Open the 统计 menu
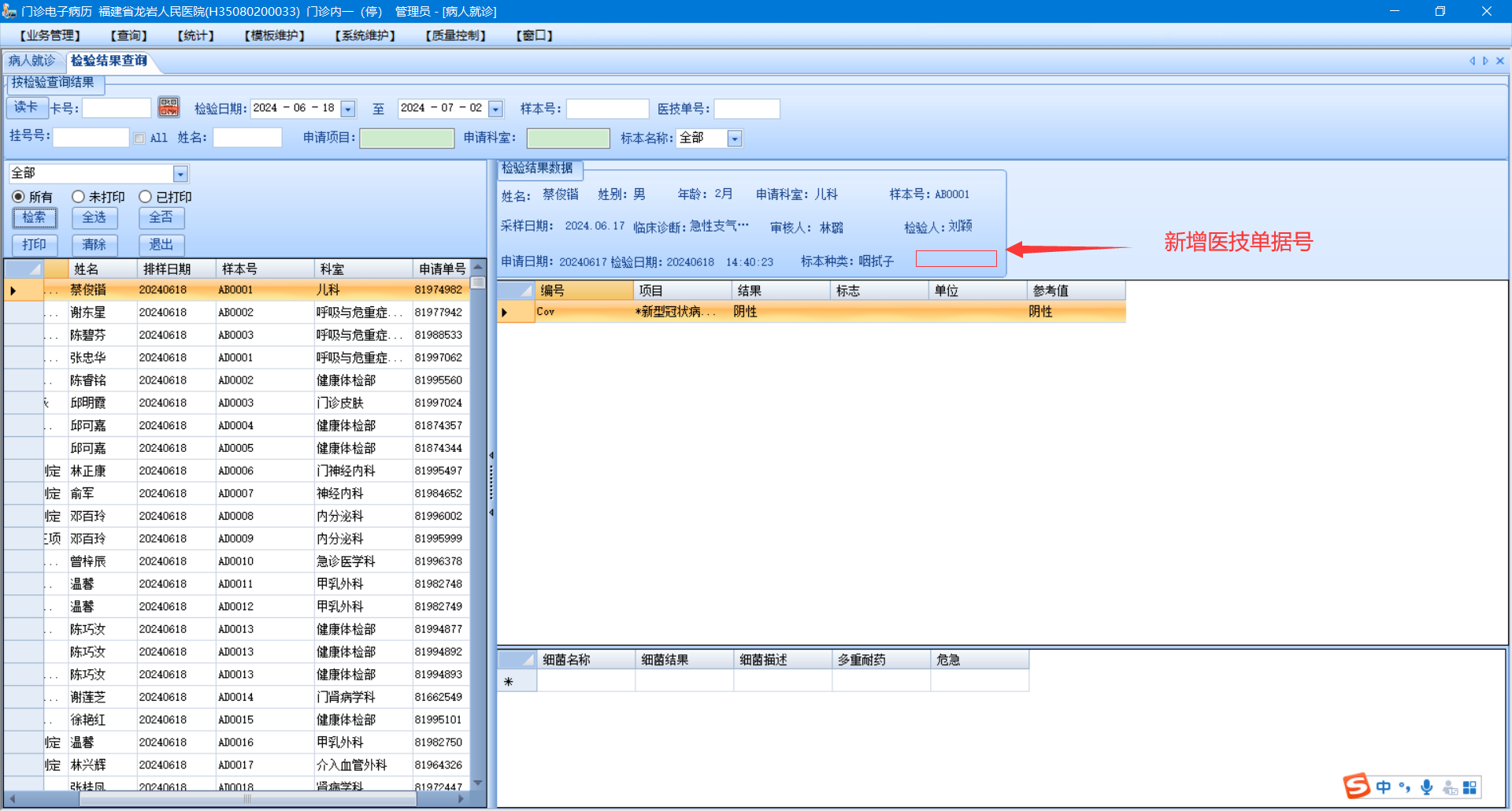 point(196,35)
